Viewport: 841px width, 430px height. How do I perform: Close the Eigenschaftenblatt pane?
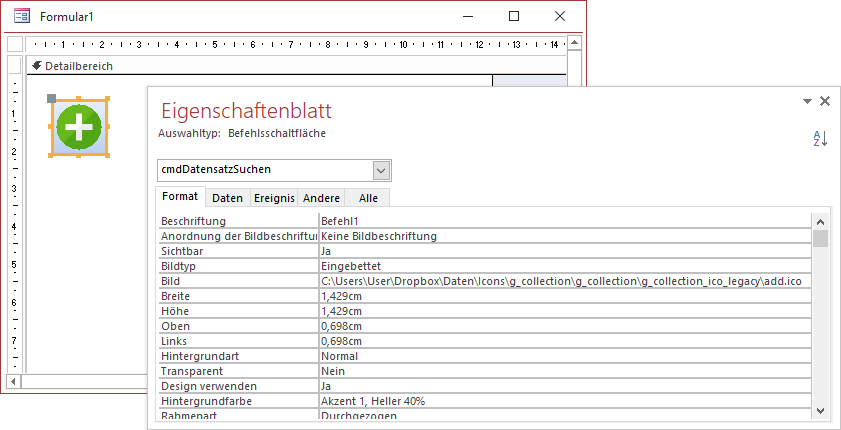825,101
